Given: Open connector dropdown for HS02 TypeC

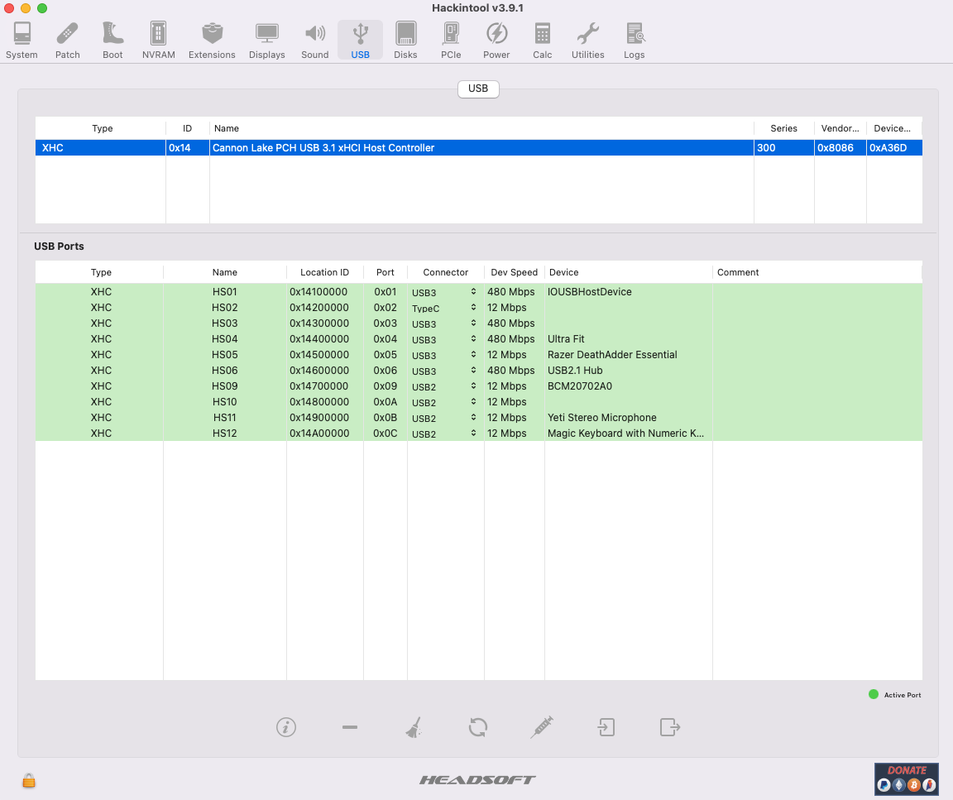Looking at the screenshot, I should (x=445, y=308).
